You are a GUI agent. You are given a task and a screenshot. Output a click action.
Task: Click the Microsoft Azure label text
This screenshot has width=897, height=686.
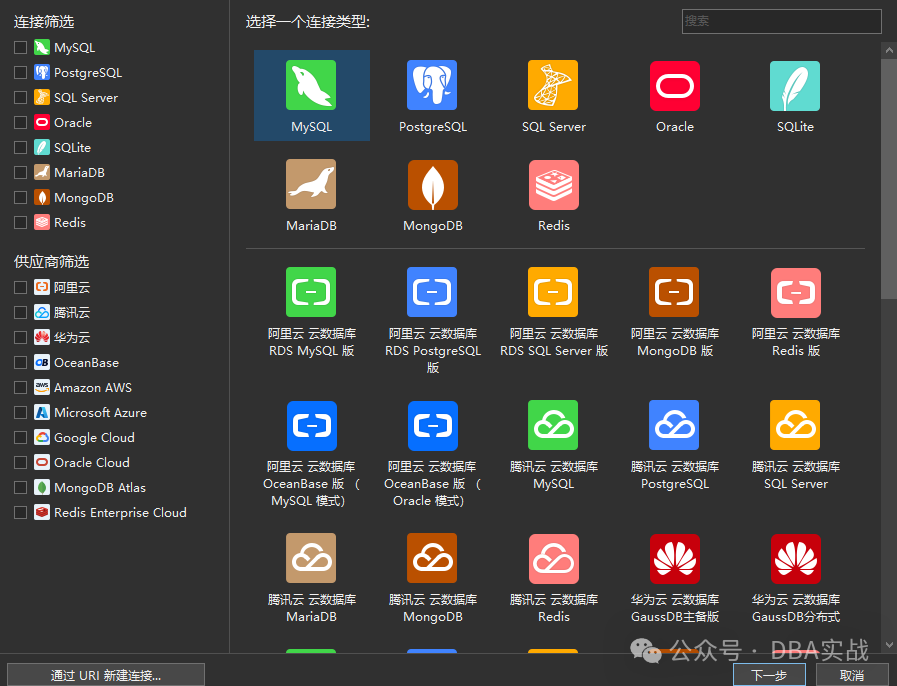coord(101,413)
